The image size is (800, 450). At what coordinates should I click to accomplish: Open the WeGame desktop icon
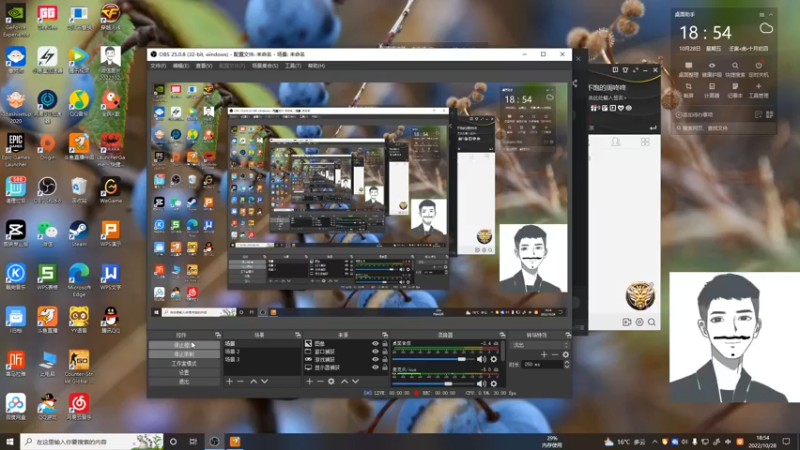[110, 190]
